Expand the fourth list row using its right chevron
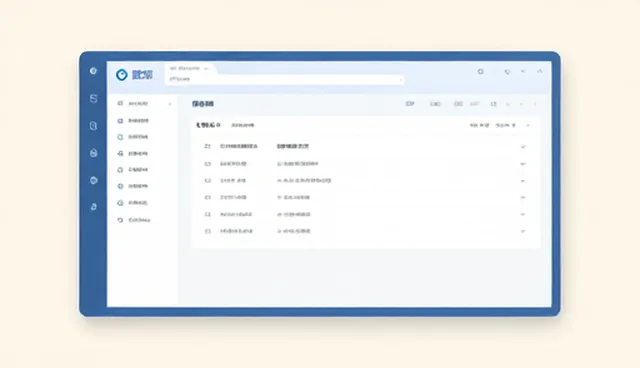Viewport: 640px width, 368px height. [523, 197]
